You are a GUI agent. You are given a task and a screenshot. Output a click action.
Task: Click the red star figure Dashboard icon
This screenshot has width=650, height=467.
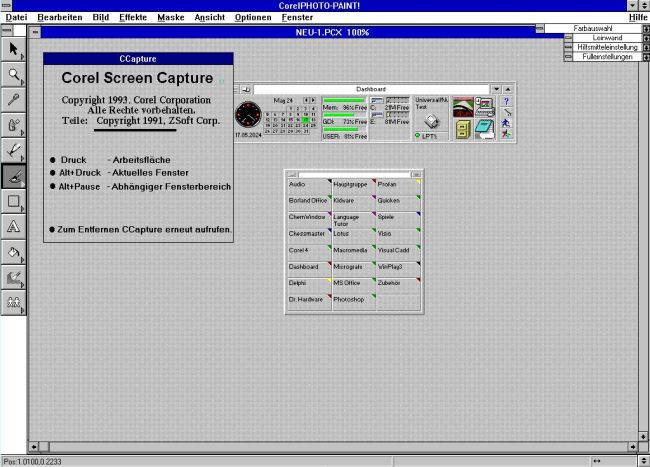506,134
